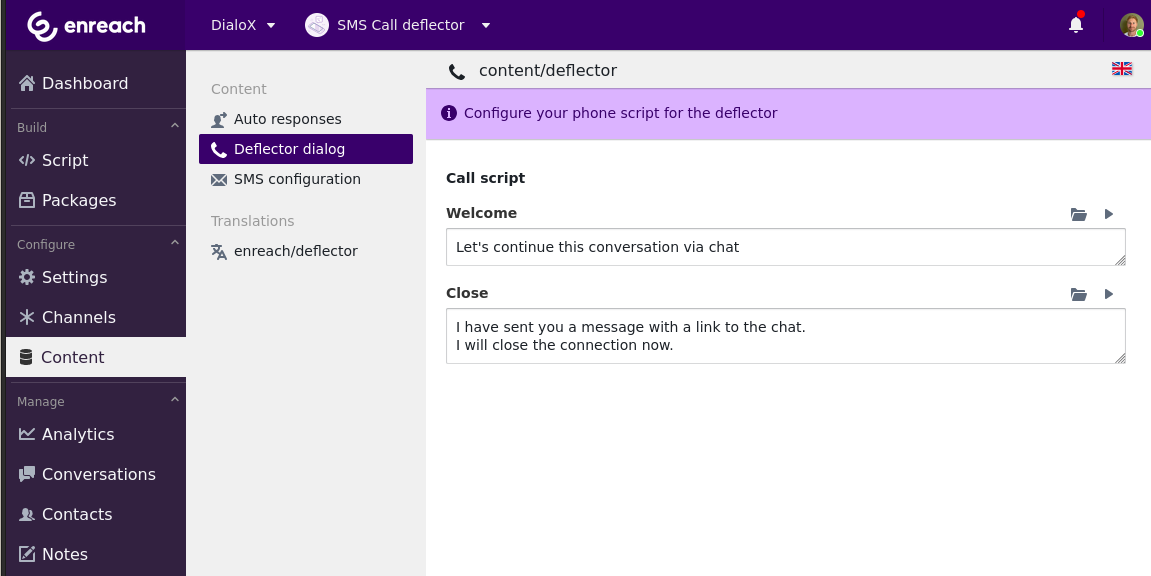The image size is (1151, 576).
Task: Play the Close script audio
Action: 1108,294
